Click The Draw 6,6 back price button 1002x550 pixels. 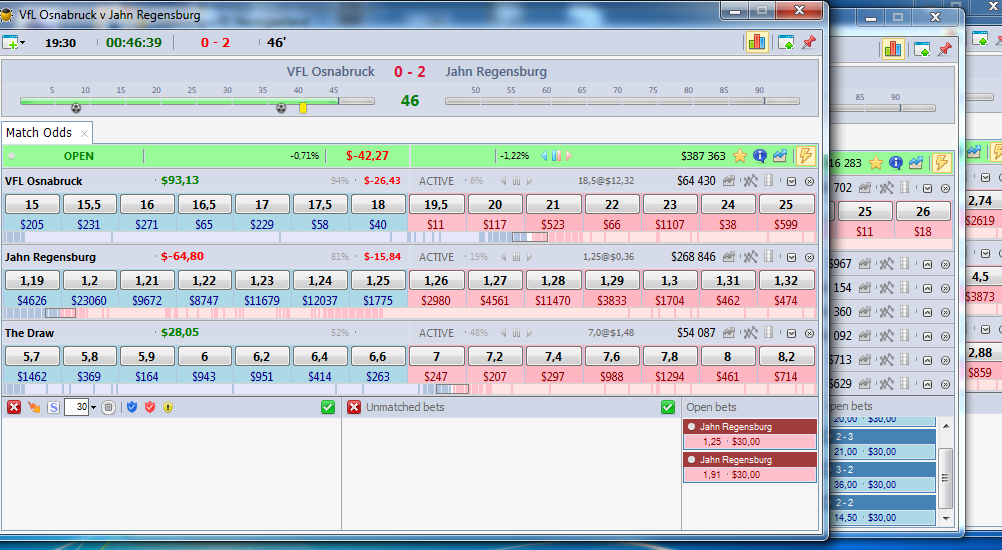point(378,356)
